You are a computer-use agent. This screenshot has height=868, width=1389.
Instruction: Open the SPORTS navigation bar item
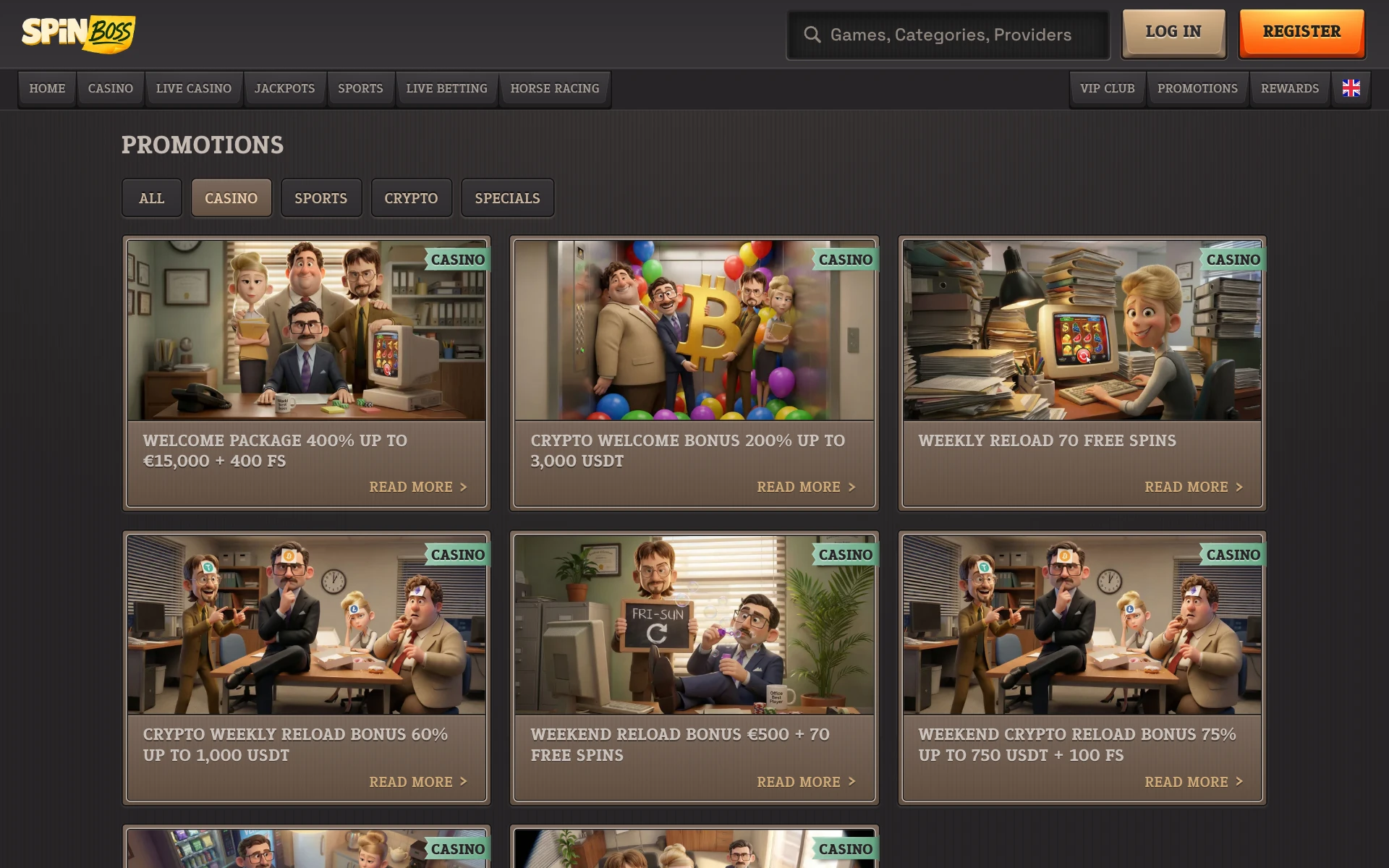click(360, 88)
